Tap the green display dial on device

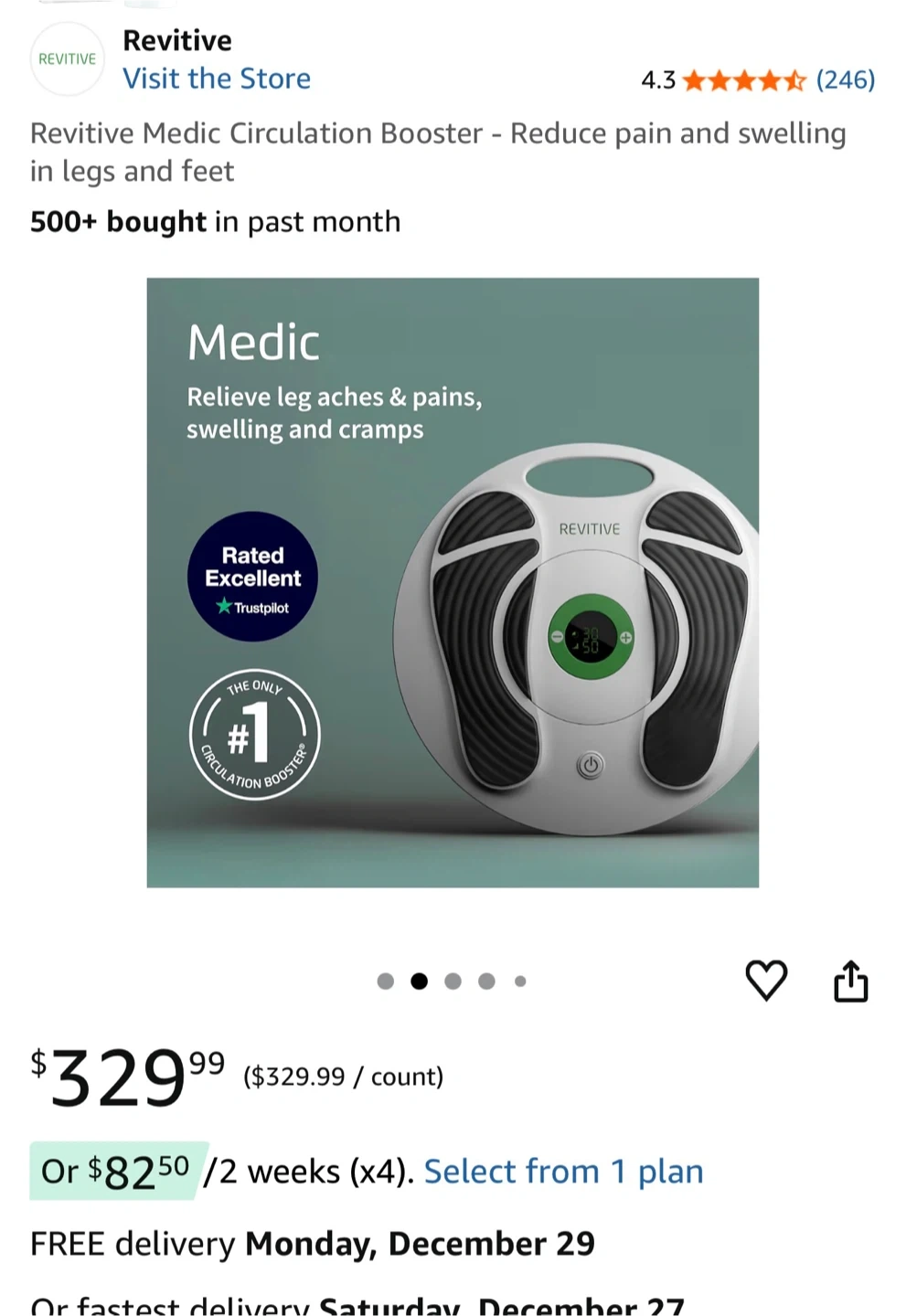591,637
